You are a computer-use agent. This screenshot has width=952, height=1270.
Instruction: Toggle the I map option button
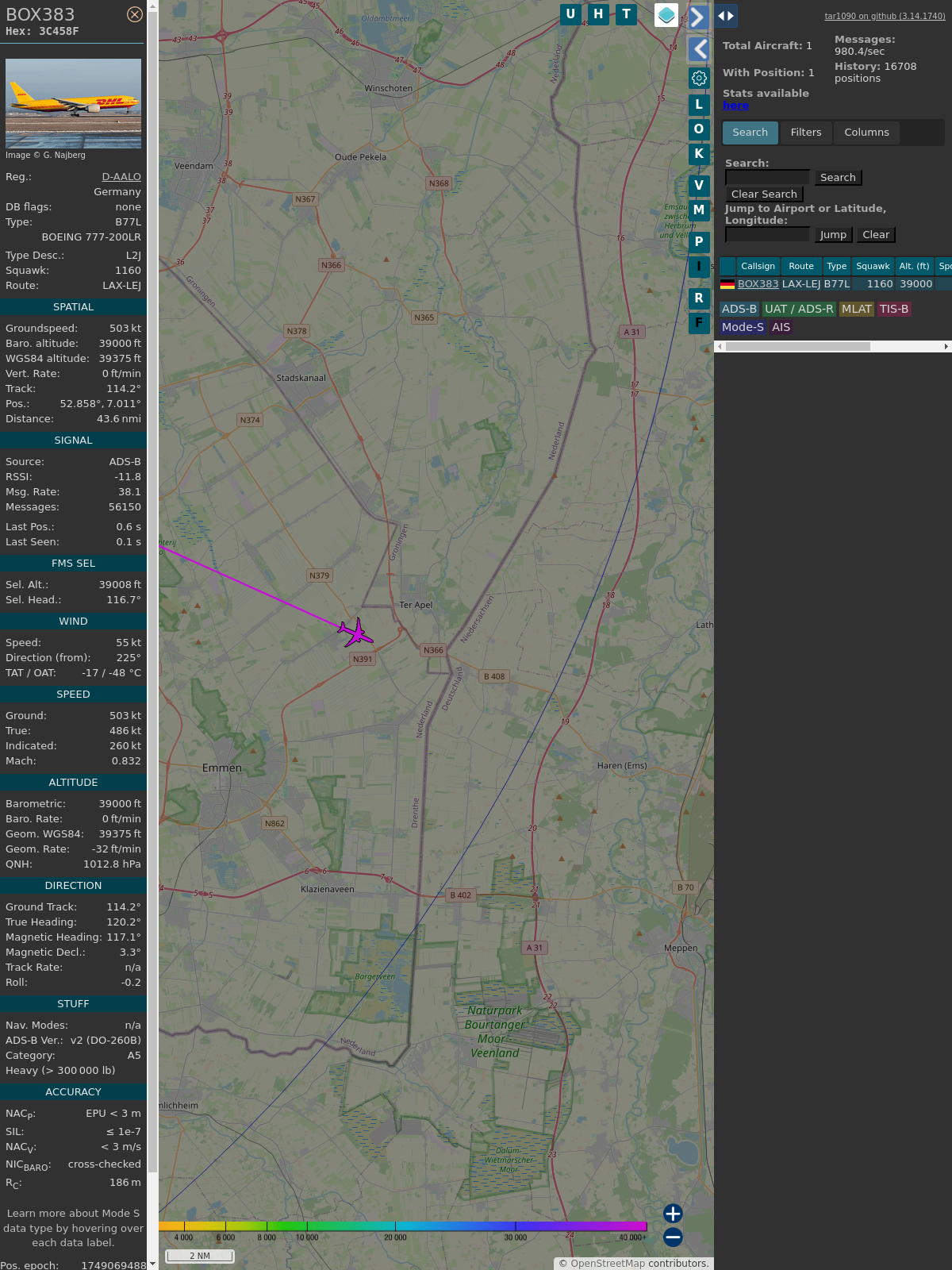click(x=699, y=267)
